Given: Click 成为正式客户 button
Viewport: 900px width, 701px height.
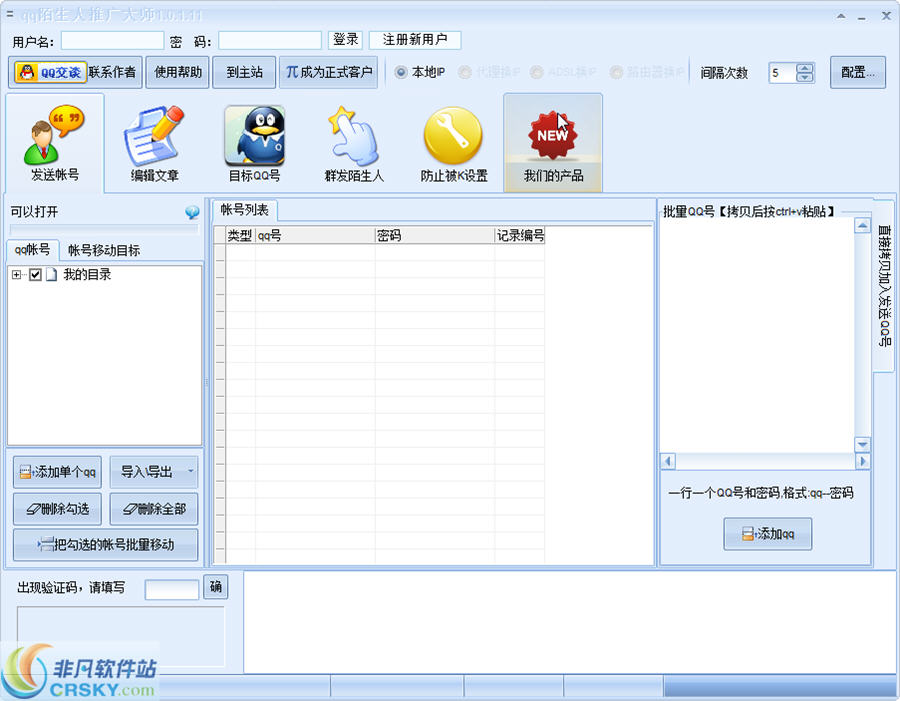Looking at the screenshot, I should (x=329, y=72).
